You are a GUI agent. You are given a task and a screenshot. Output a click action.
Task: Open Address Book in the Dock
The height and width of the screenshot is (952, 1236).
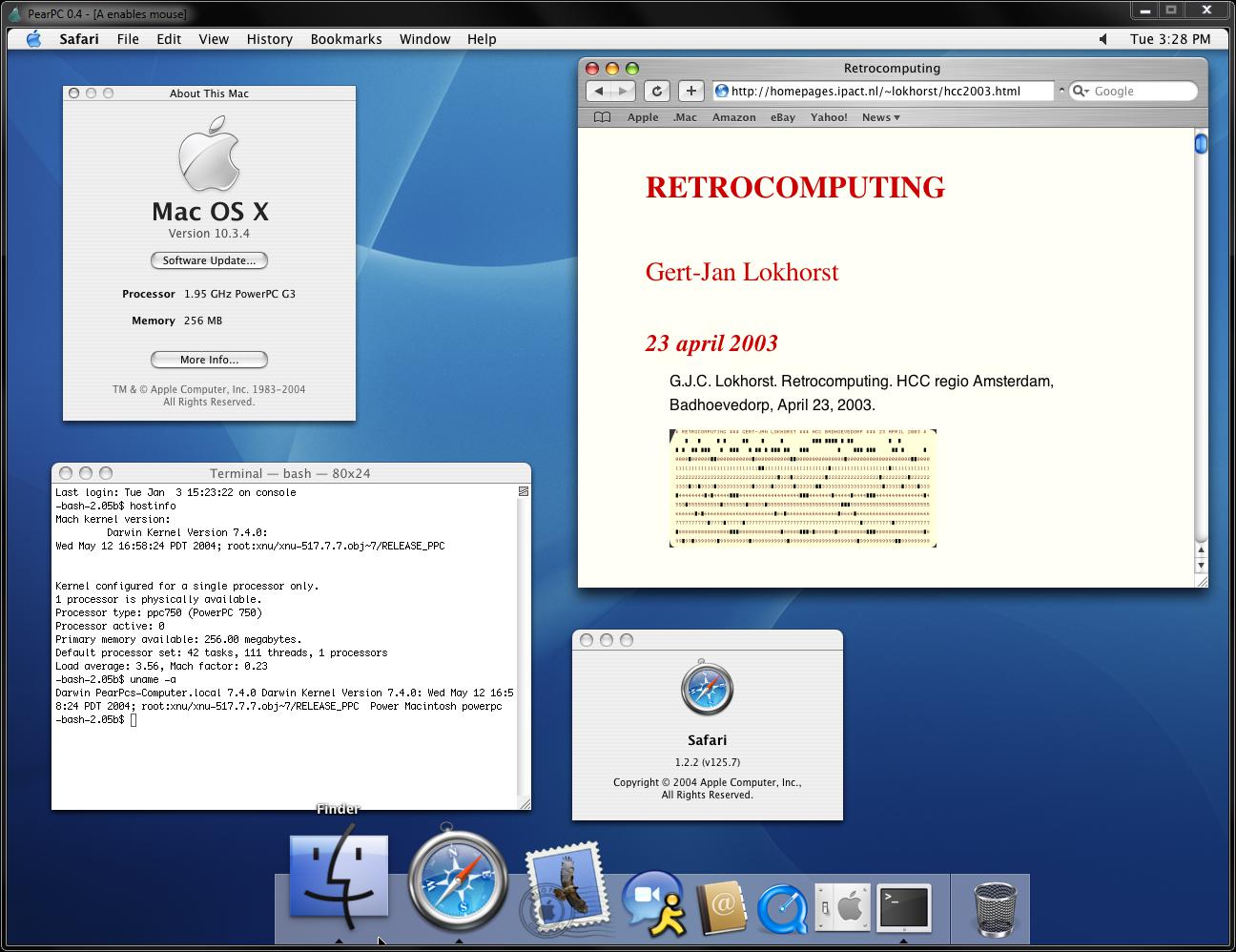[720, 907]
